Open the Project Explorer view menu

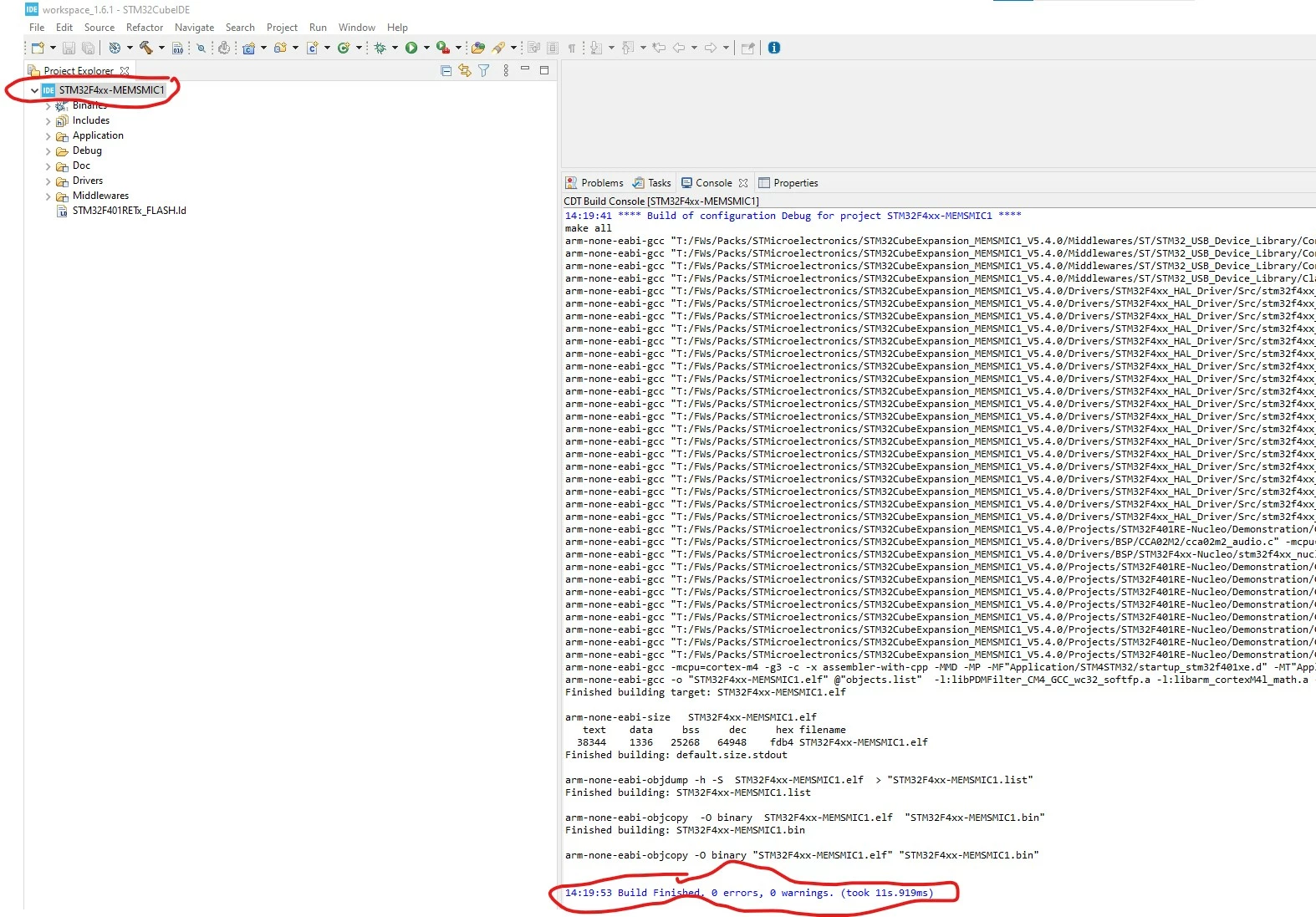tap(506, 71)
